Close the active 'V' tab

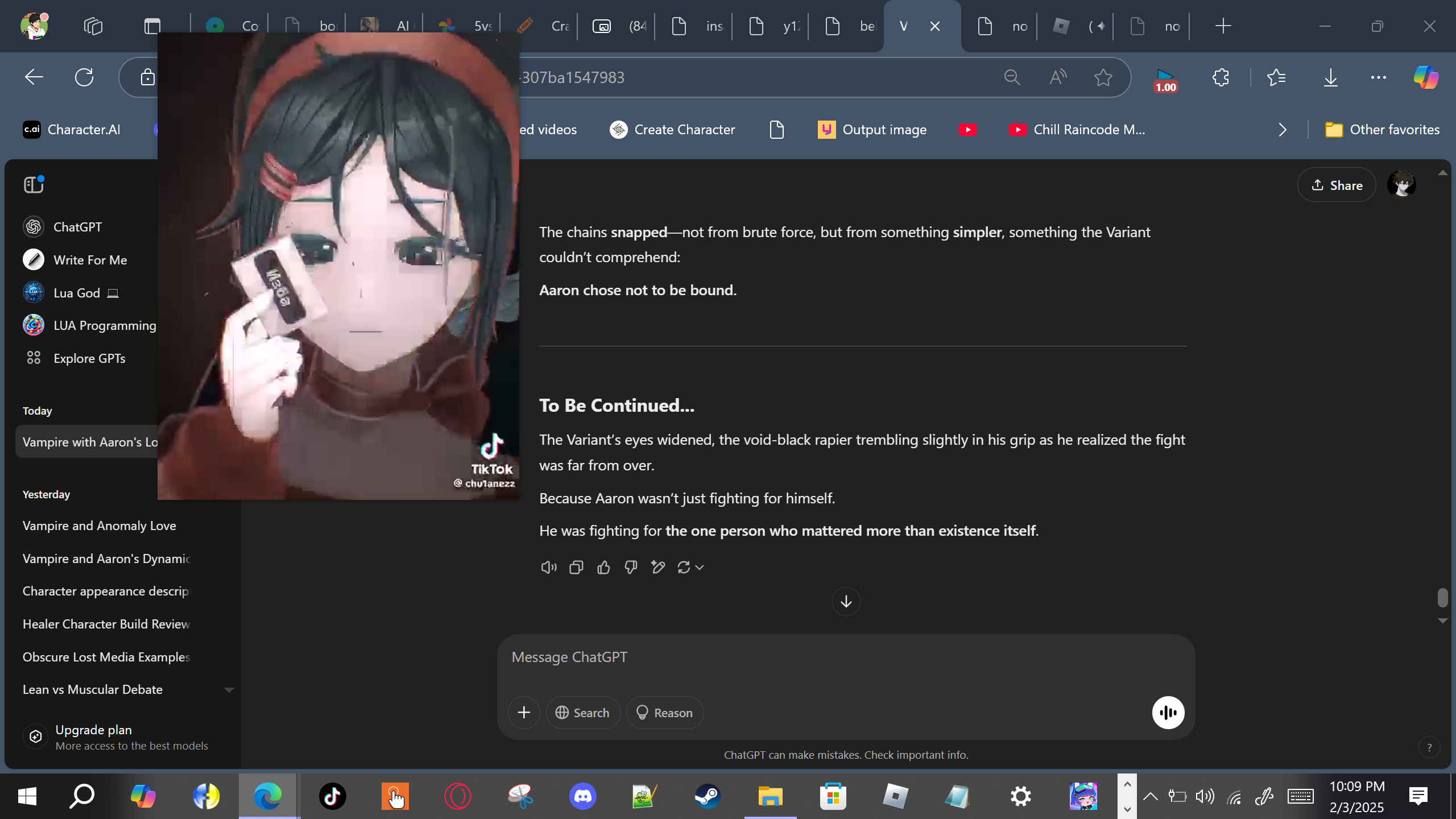pyautogui.click(x=935, y=26)
